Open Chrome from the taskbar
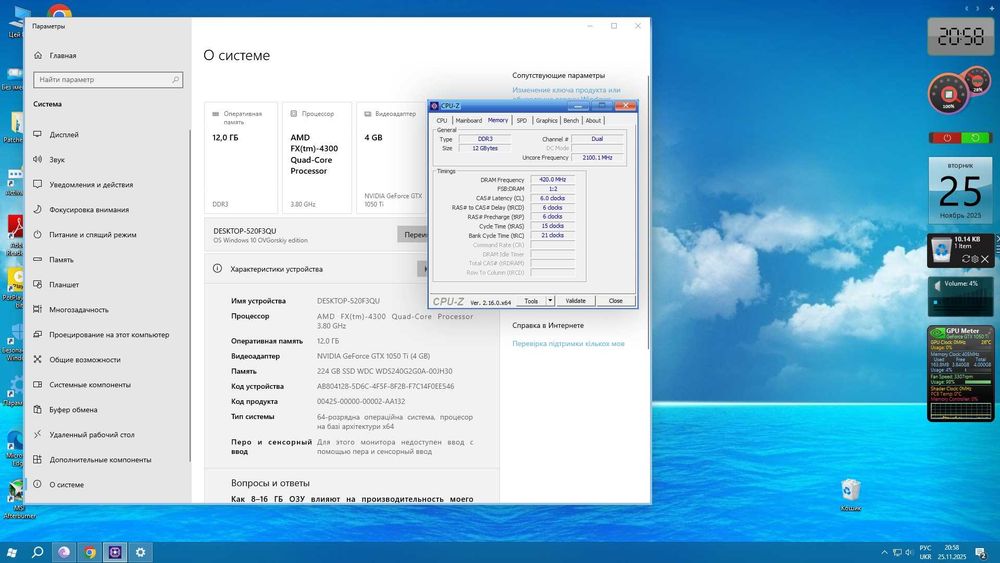The image size is (1000, 563). [x=90, y=552]
